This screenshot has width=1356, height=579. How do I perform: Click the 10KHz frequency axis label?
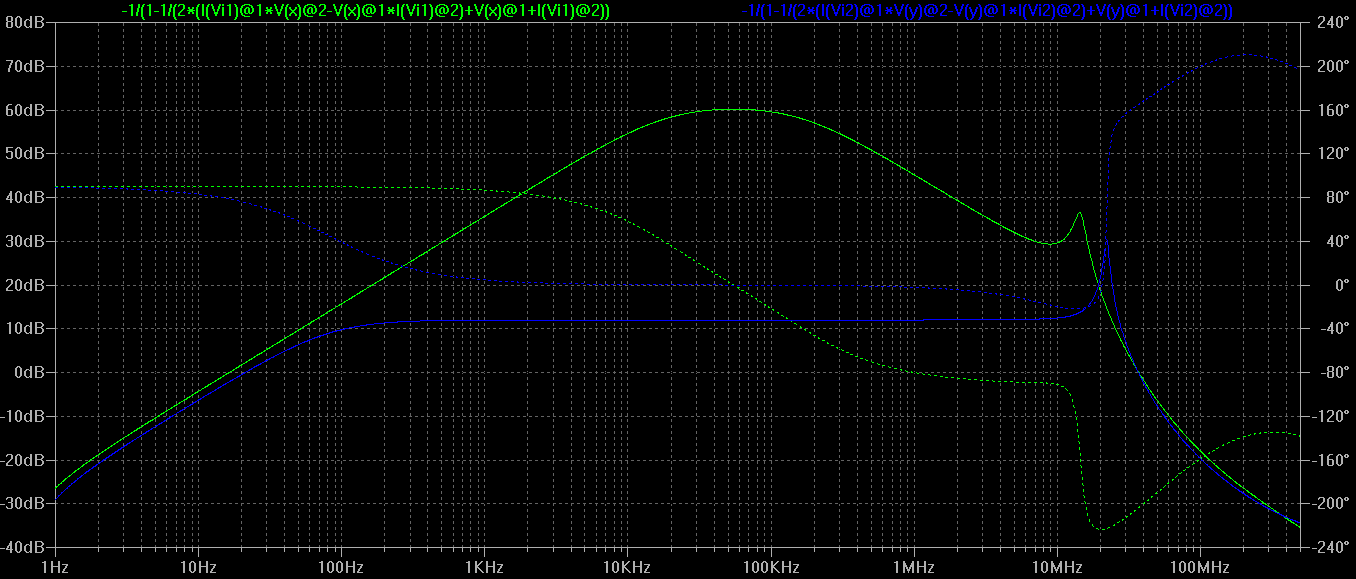[627, 568]
